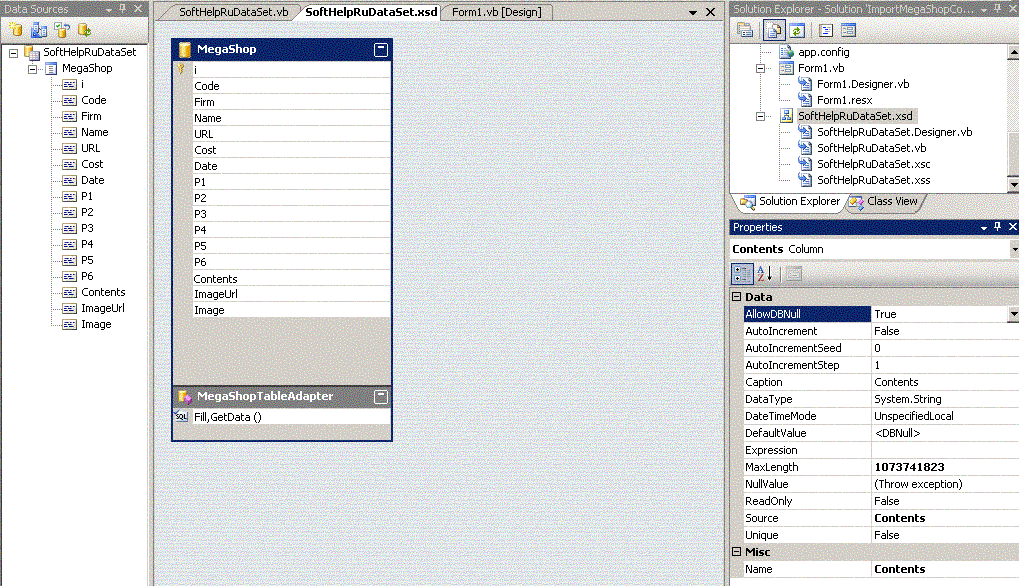The image size is (1019, 586).
Task: Select the Cost column in designer table
Action: [292, 150]
